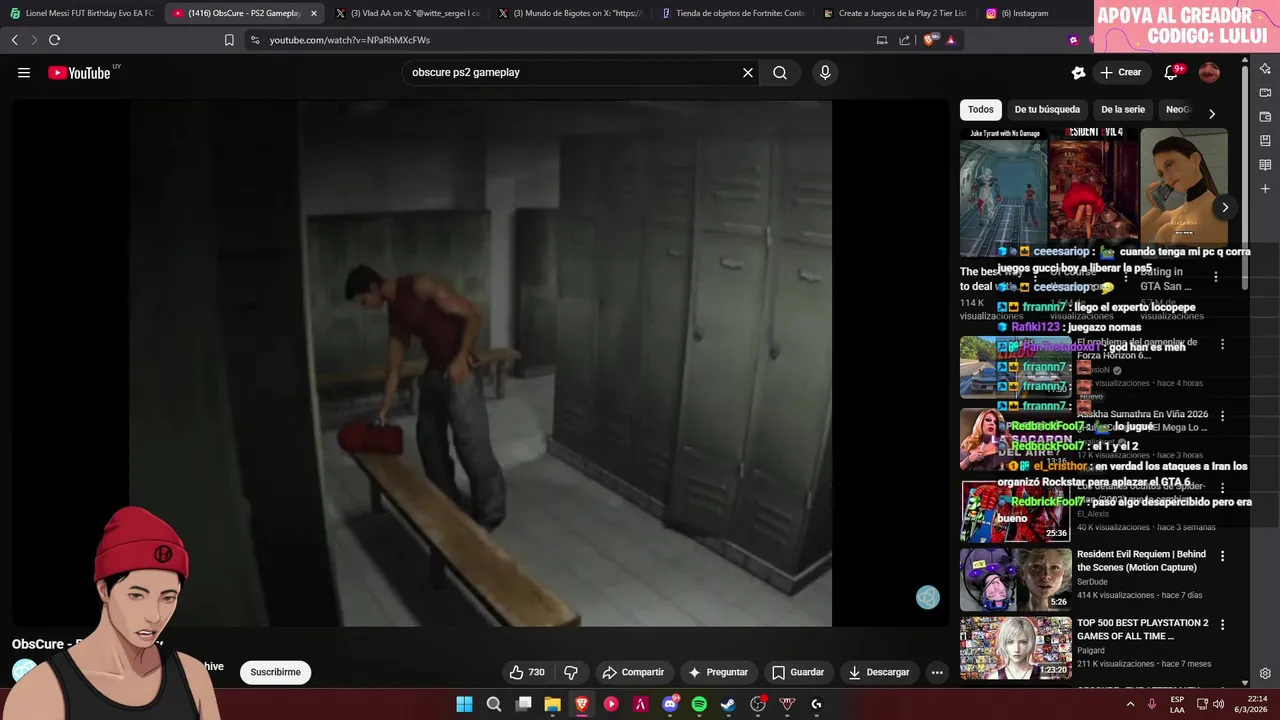
Task: Bookmark this page icon in address bar
Action: pyautogui.click(x=229, y=40)
